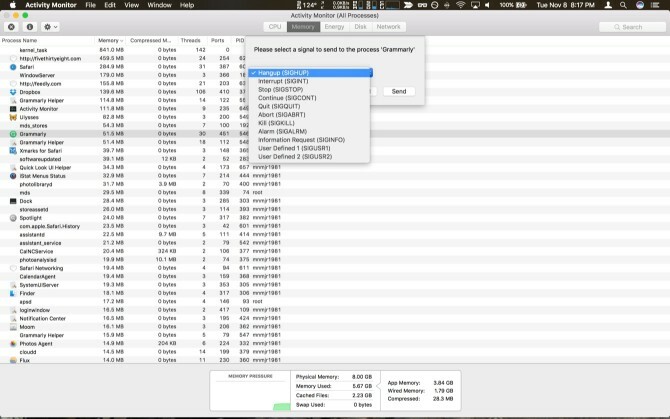Select Quit (SIGQUIT) signal

[310, 106]
